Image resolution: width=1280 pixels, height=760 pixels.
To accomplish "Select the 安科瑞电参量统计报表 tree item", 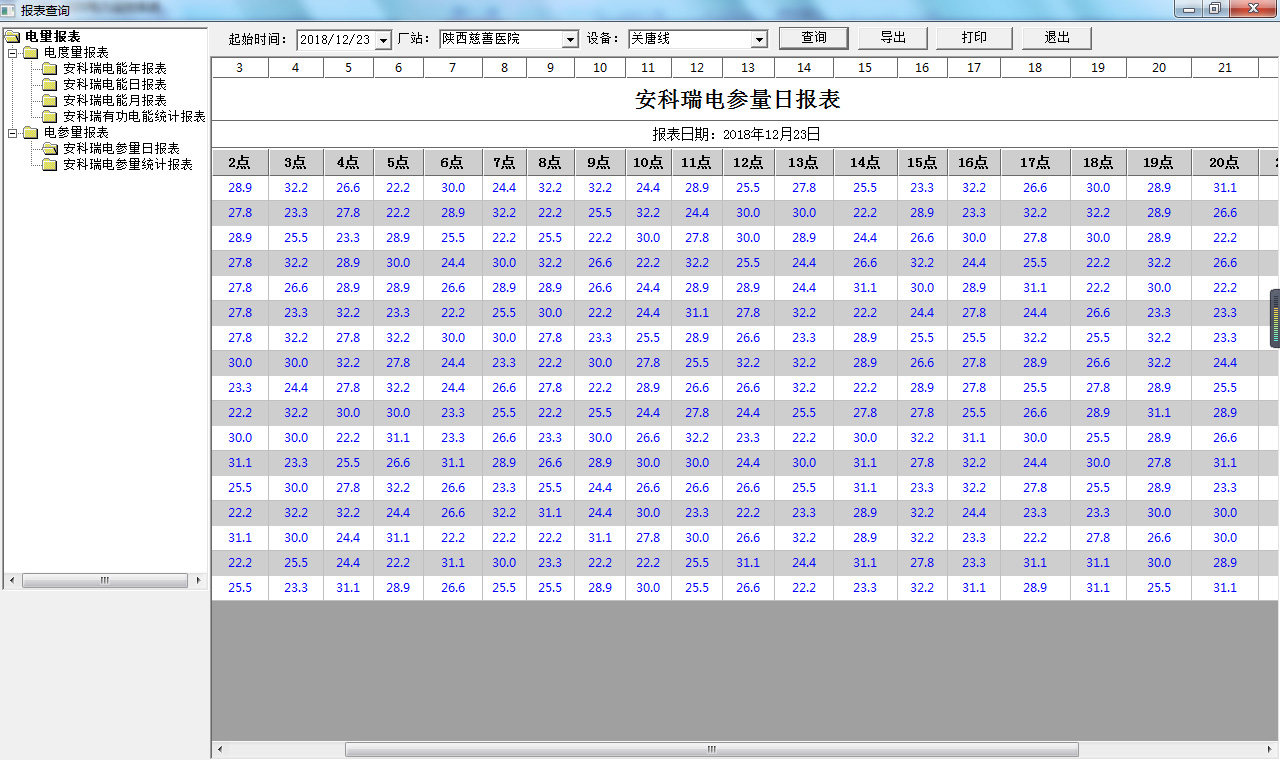I will 128,165.
